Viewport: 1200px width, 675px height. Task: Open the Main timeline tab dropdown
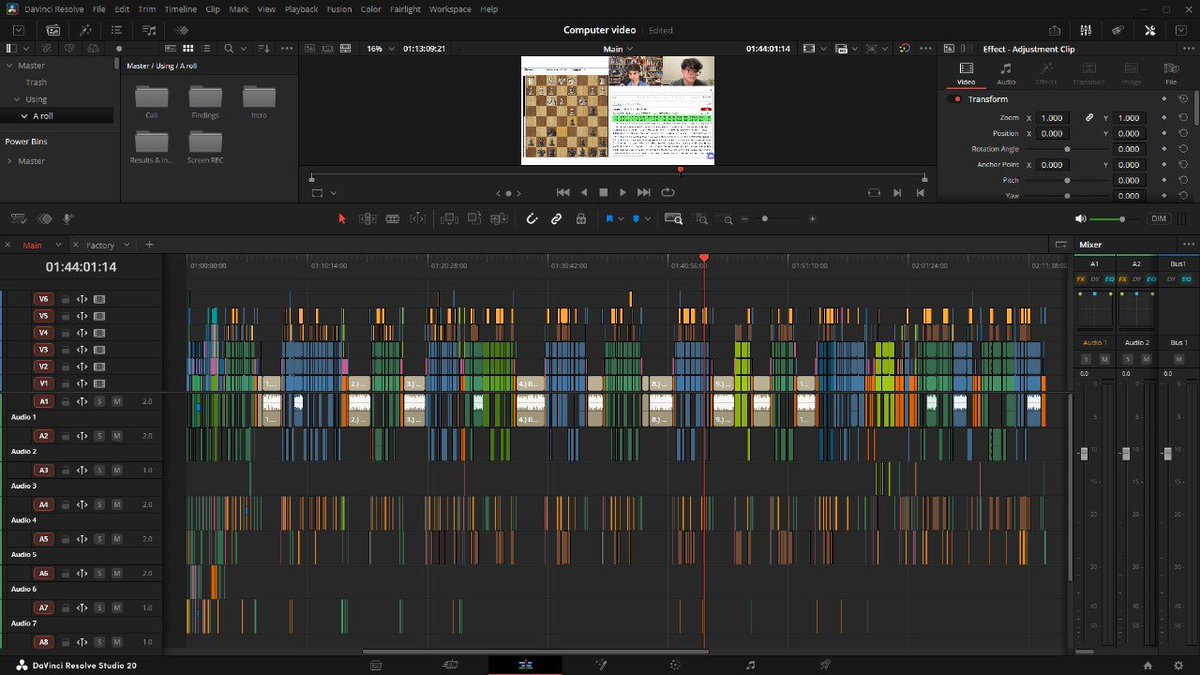tap(58, 244)
